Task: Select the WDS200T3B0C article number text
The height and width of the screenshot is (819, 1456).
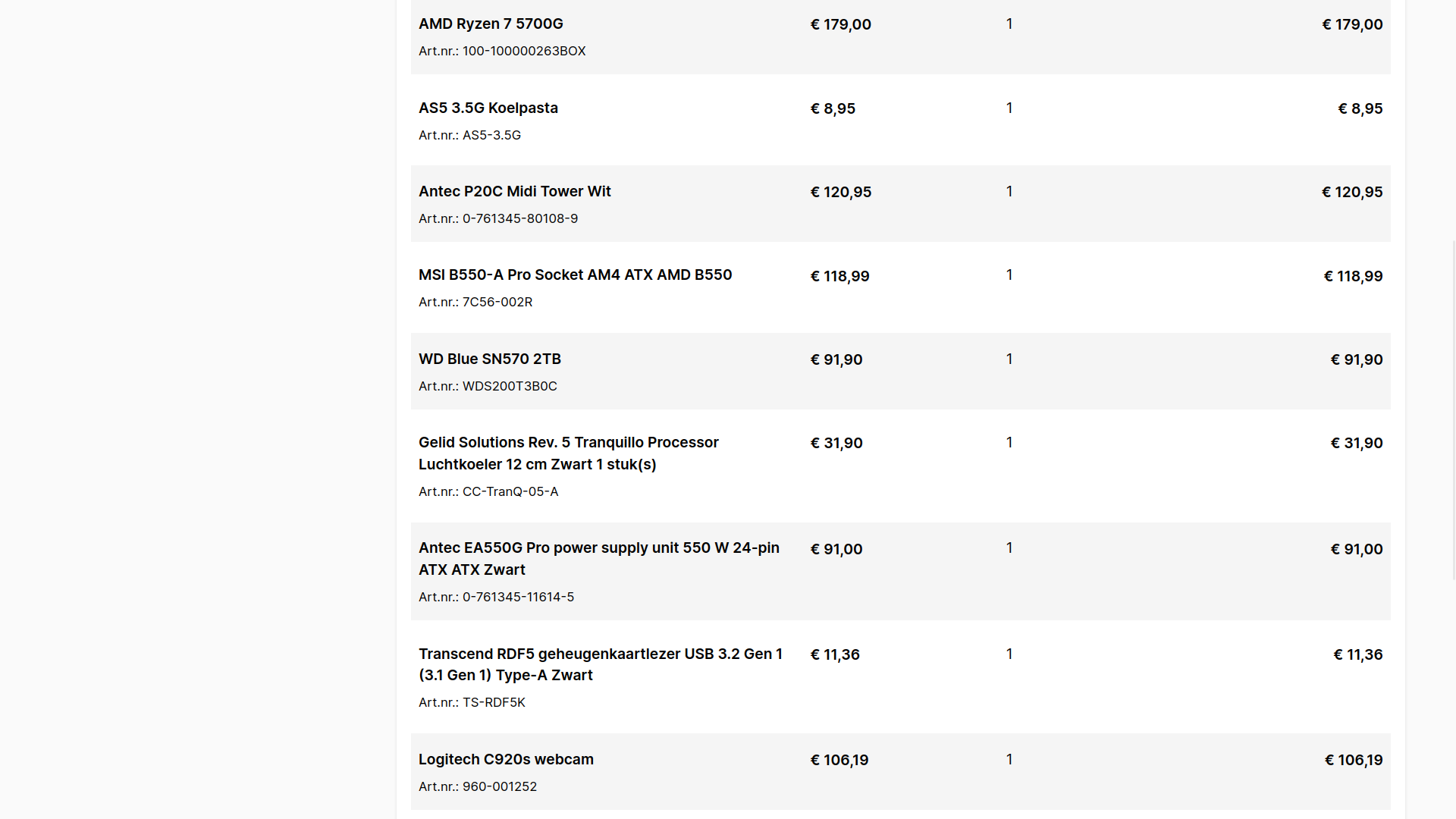Action: 509,387
